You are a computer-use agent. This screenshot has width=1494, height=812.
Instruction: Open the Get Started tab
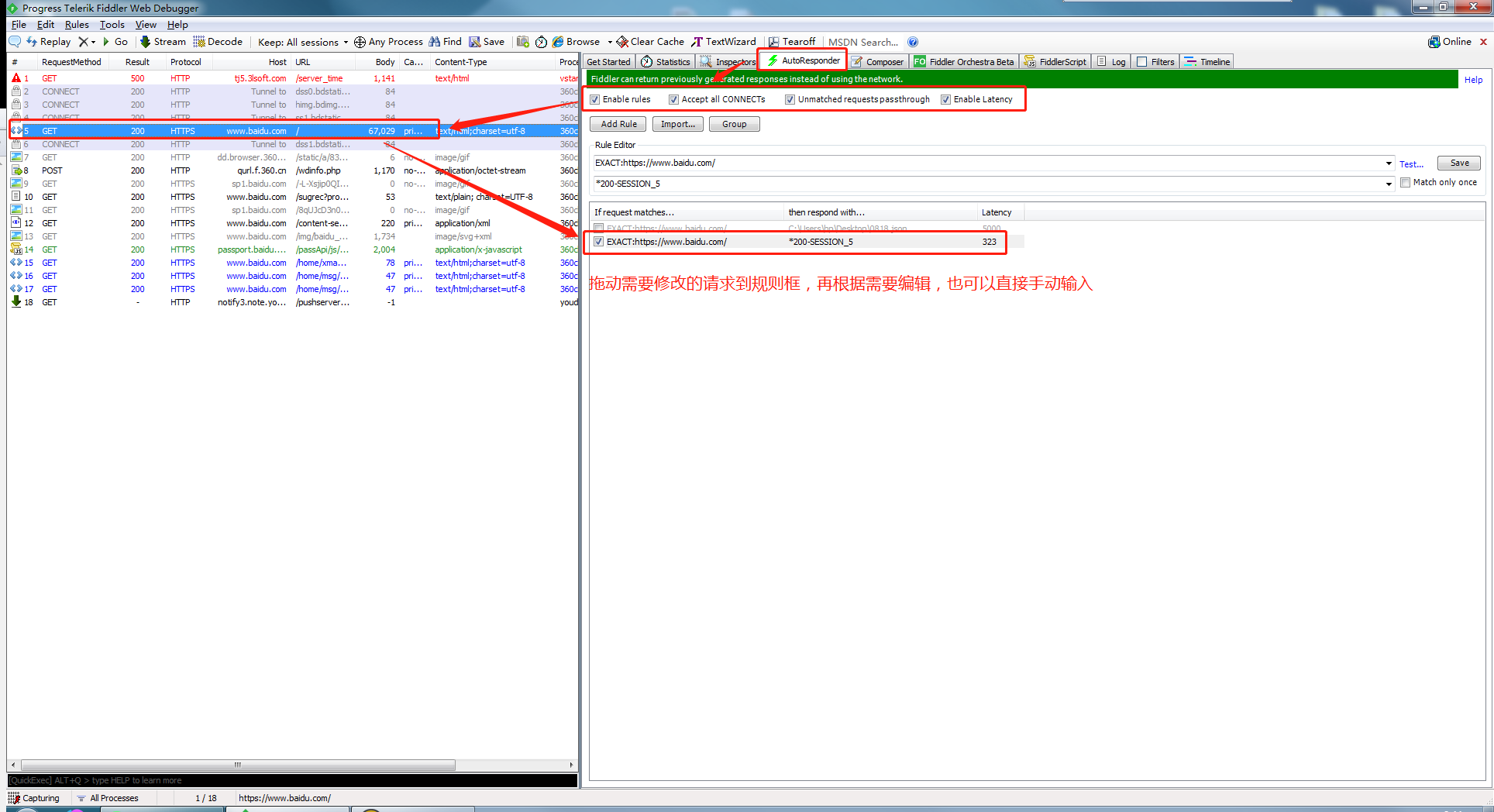608,62
